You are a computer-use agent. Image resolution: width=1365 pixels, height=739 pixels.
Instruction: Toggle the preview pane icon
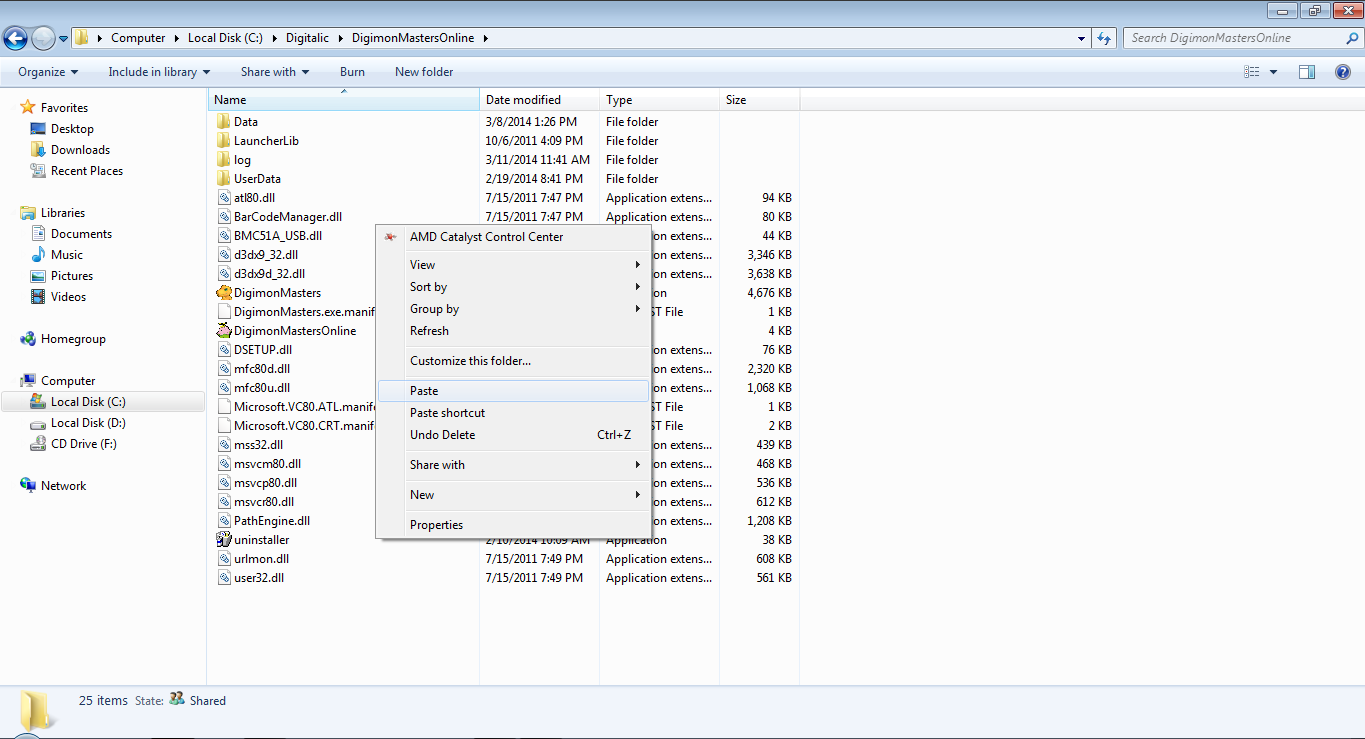[x=1306, y=72]
